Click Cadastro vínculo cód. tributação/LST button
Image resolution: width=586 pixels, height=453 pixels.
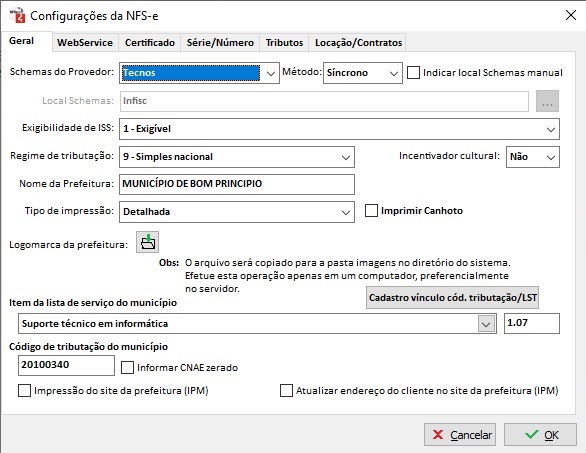[x=453, y=298]
